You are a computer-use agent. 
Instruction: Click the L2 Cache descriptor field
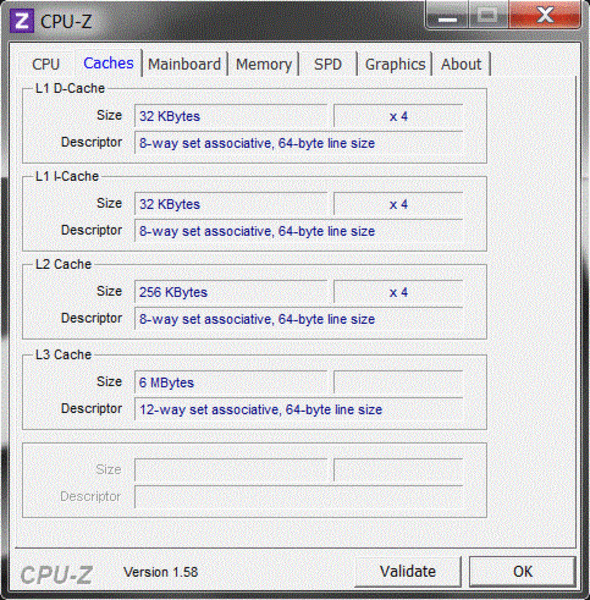click(x=299, y=319)
